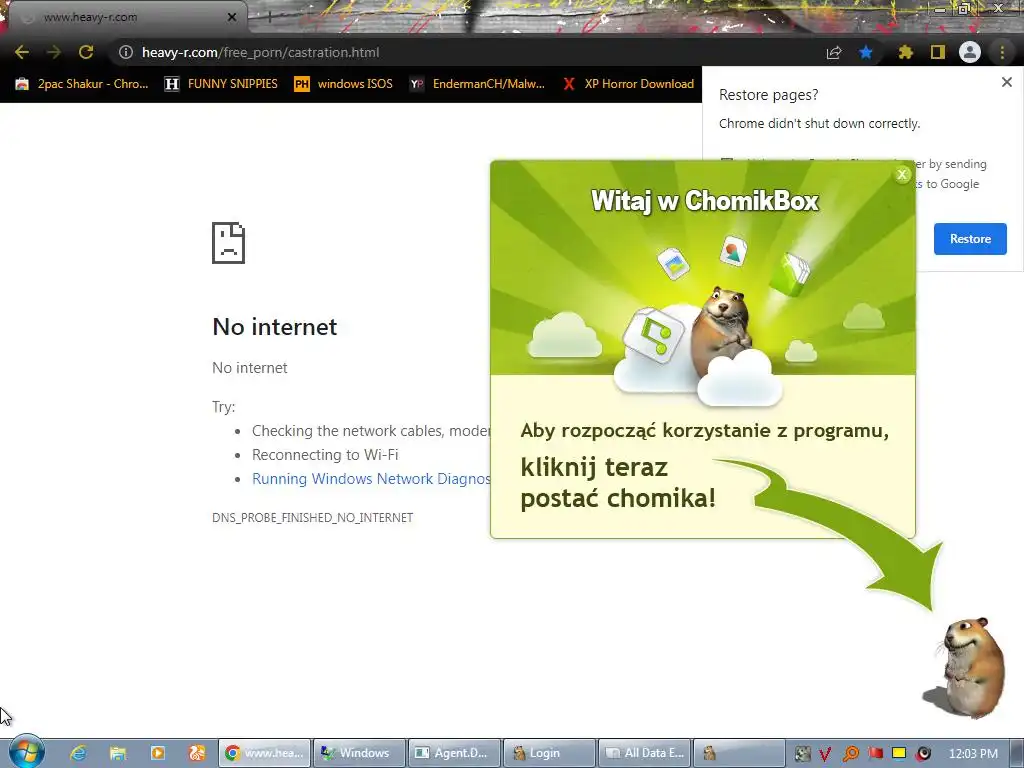Click the orange magnifier tray icon

pyautogui.click(x=850, y=754)
